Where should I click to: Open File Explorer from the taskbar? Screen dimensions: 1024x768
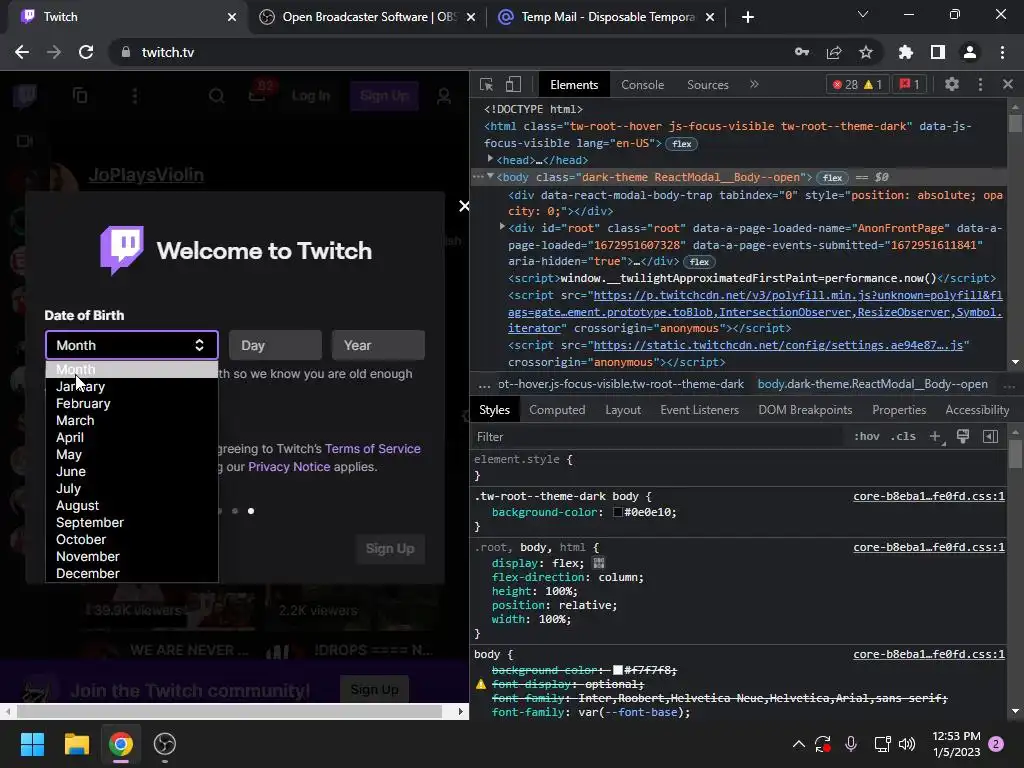tap(76, 744)
